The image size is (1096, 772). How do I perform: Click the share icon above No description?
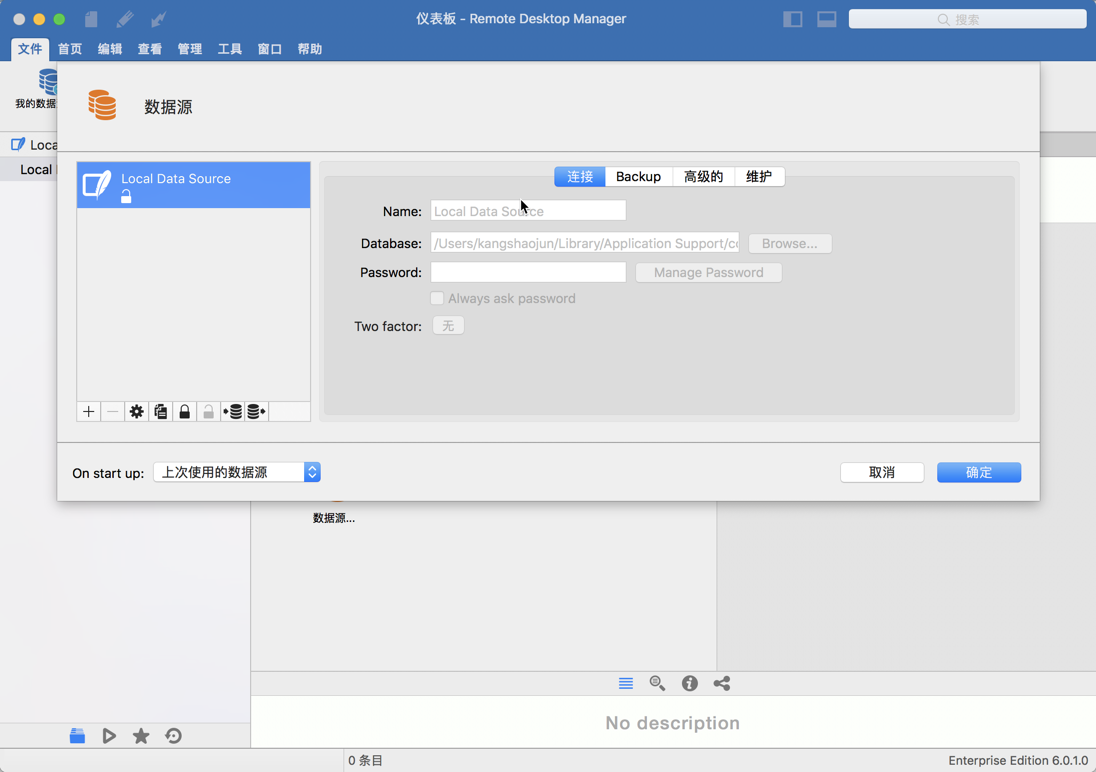tap(721, 683)
